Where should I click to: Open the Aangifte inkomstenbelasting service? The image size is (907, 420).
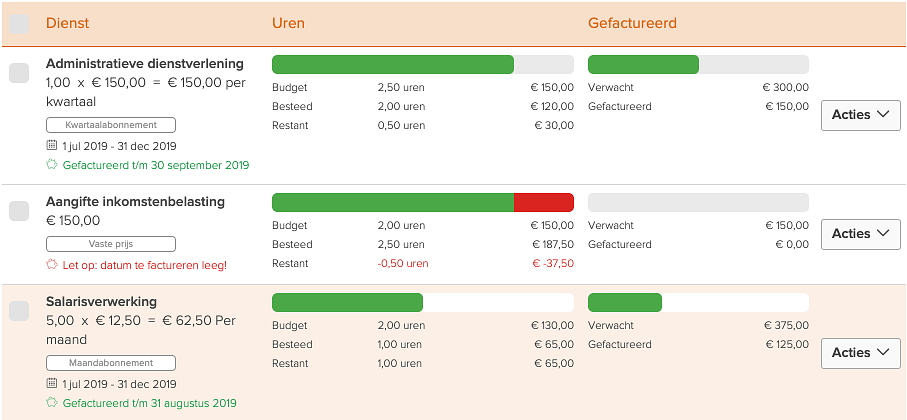(x=135, y=202)
